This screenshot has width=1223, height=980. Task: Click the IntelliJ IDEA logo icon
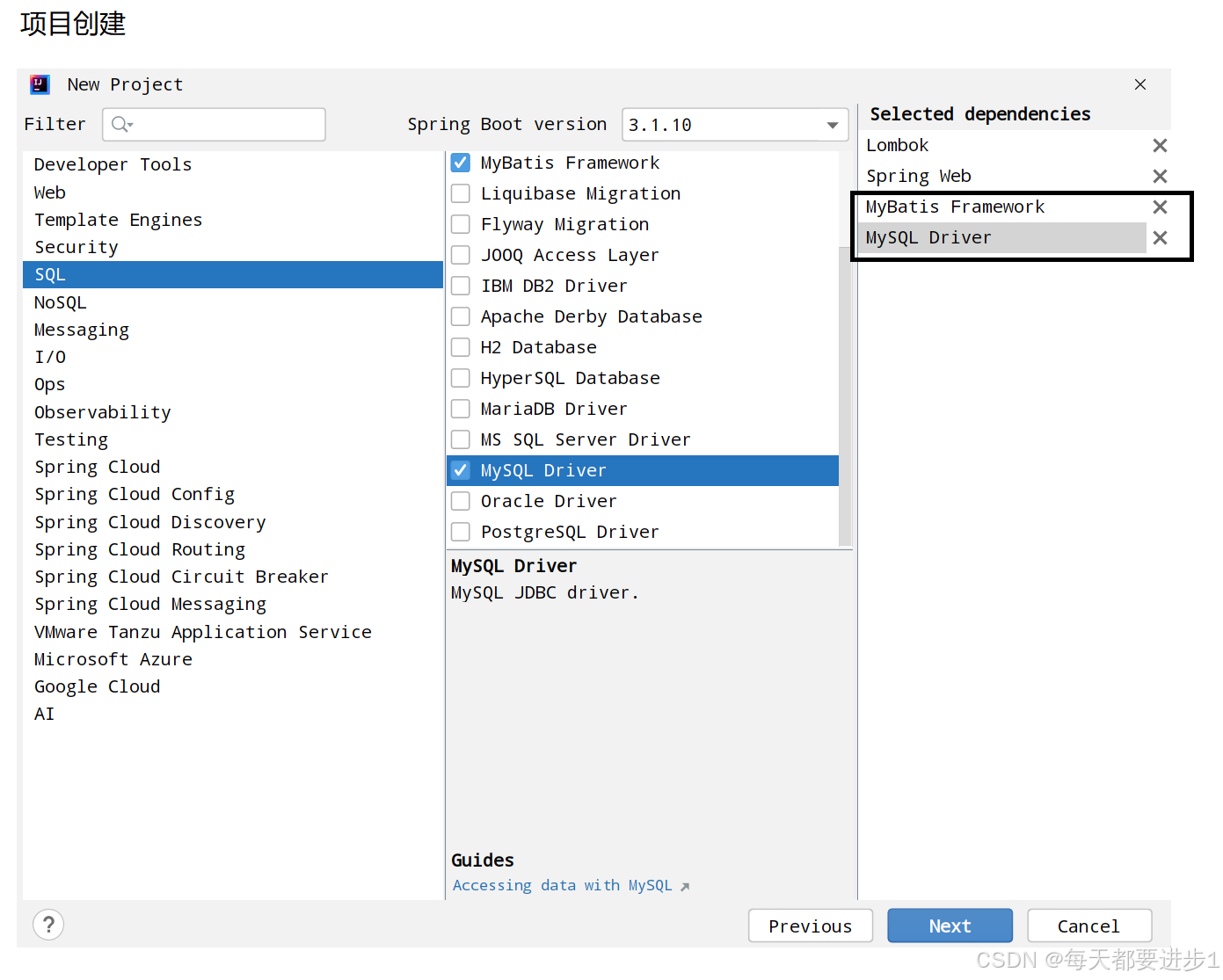point(40,84)
